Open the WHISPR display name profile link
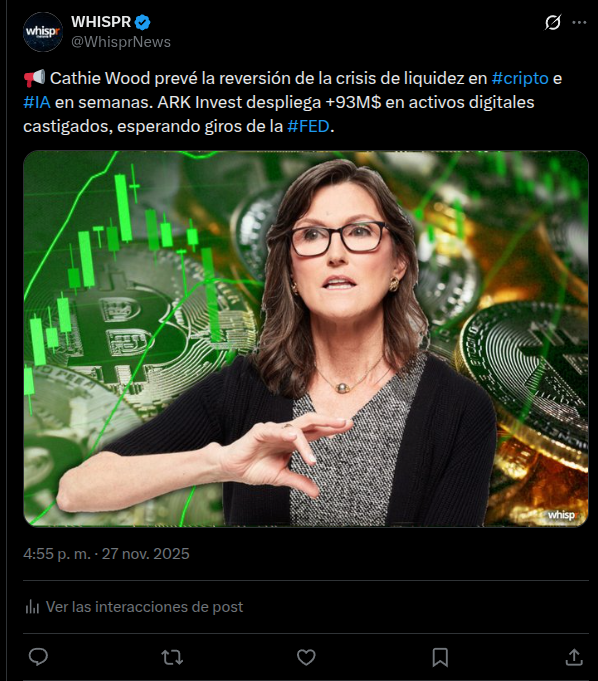This screenshot has height=681, width=598. click(x=101, y=22)
